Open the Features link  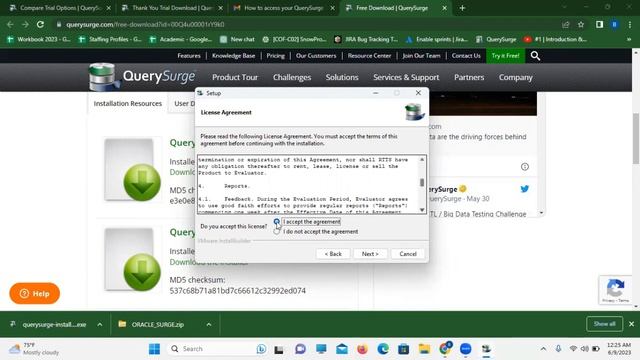[189, 56]
